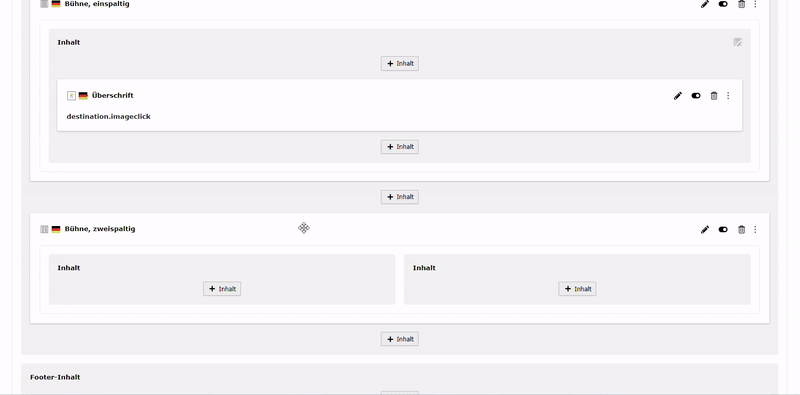Image resolution: width=800 pixels, height=395 pixels.
Task: Click pencil icon for Bühne, einspaltig
Action: click(705, 4)
